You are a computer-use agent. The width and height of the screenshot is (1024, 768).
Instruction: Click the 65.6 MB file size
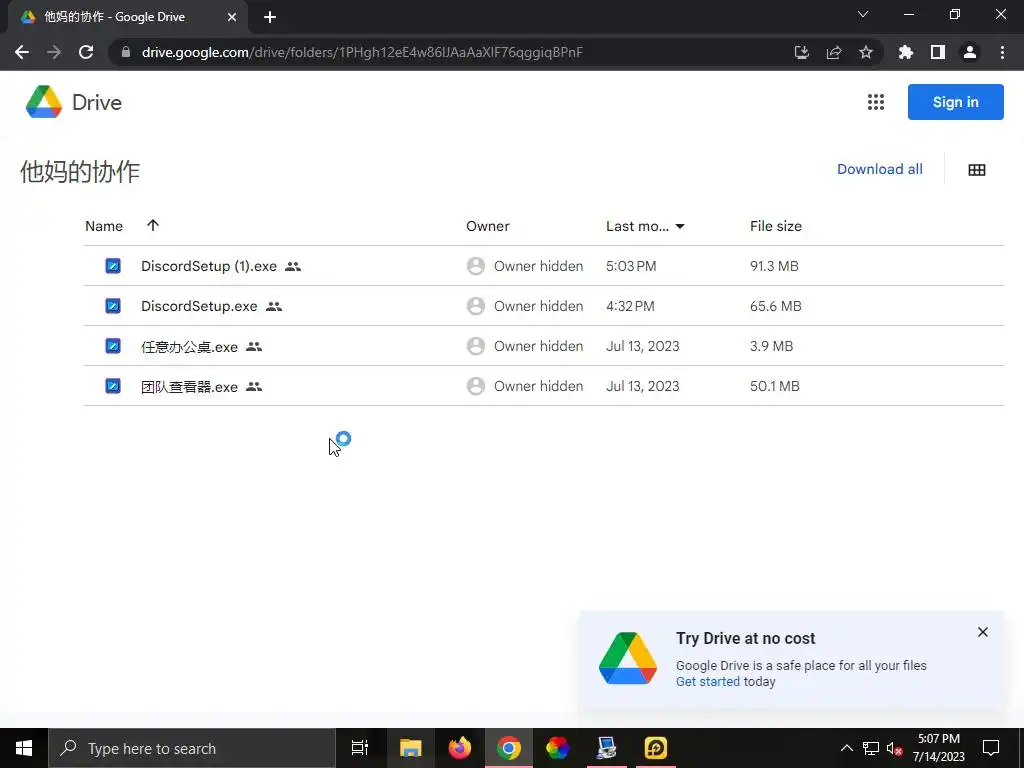775,306
